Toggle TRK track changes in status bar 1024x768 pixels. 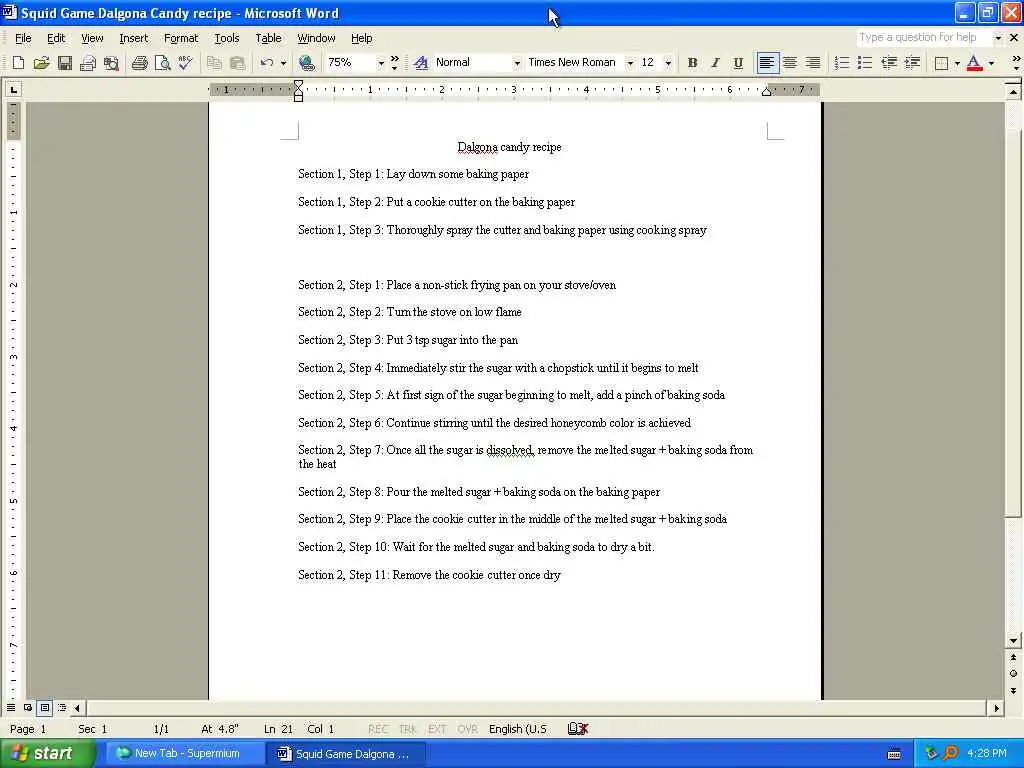408,729
